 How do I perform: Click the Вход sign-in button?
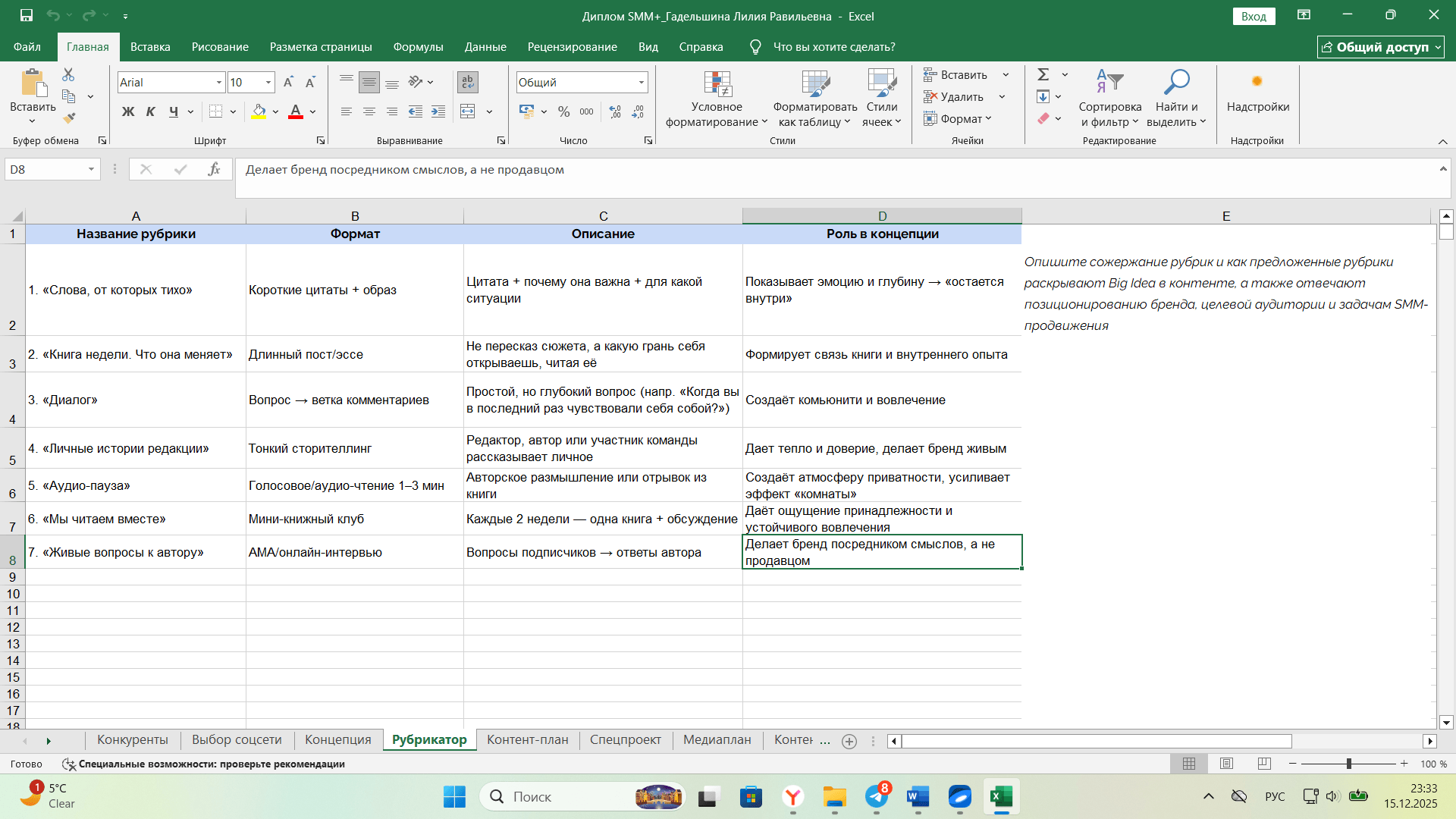pyautogui.click(x=1254, y=16)
